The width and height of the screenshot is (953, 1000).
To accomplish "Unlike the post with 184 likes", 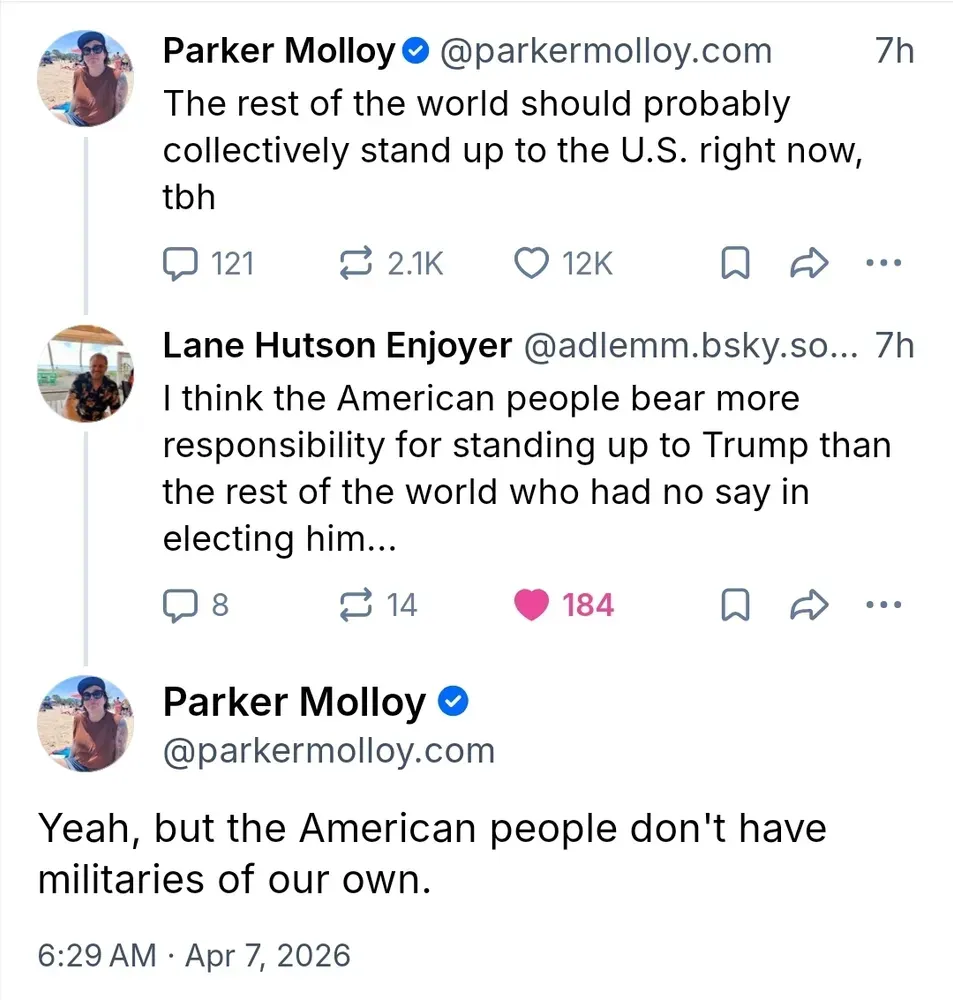I will point(532,605).
